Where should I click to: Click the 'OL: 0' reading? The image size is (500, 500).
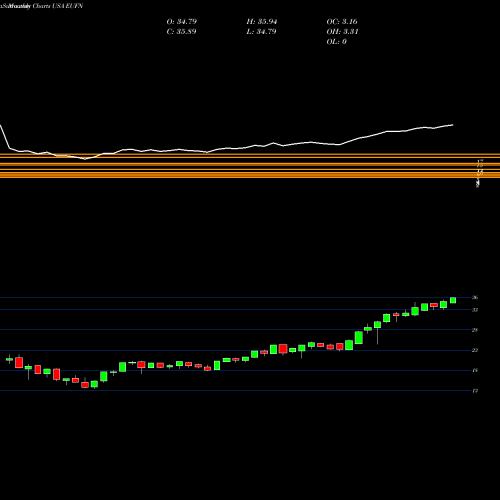coord(336,42)
